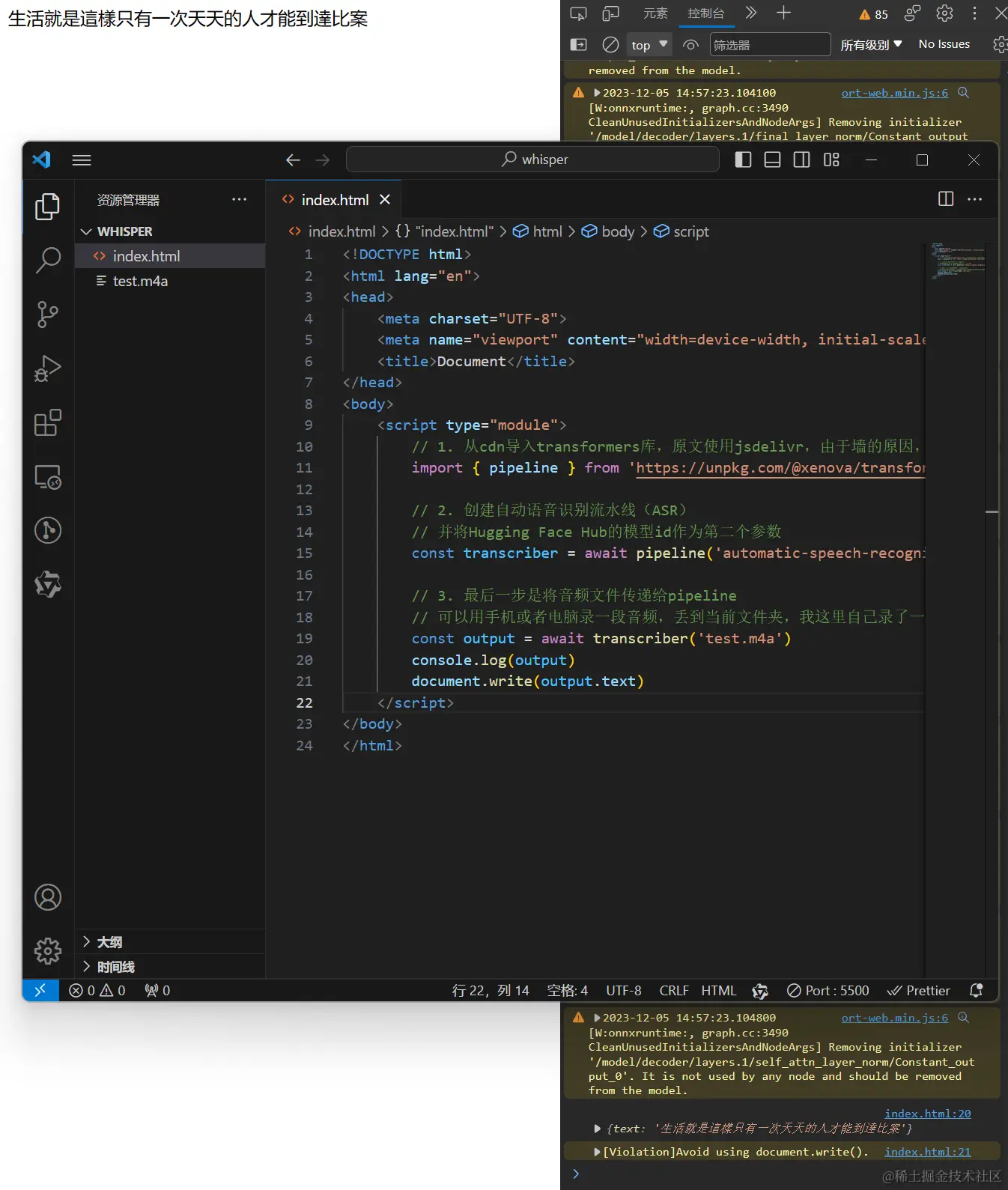Toggle live expression eye icon
The height and width of the screenshot is (1190, 1008).
click(x=690, y=45)
